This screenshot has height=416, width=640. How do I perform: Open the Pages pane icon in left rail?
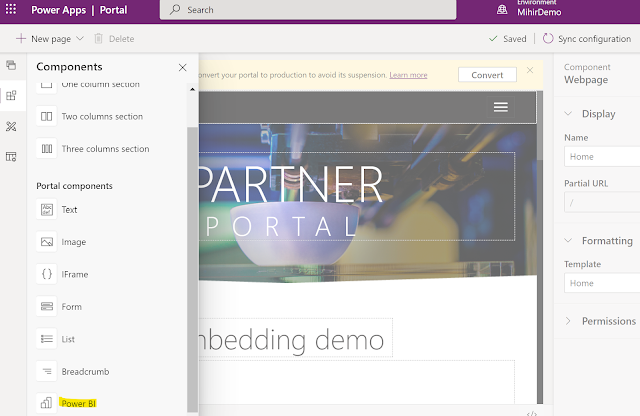pyautogui.click(x=11, y=65)
